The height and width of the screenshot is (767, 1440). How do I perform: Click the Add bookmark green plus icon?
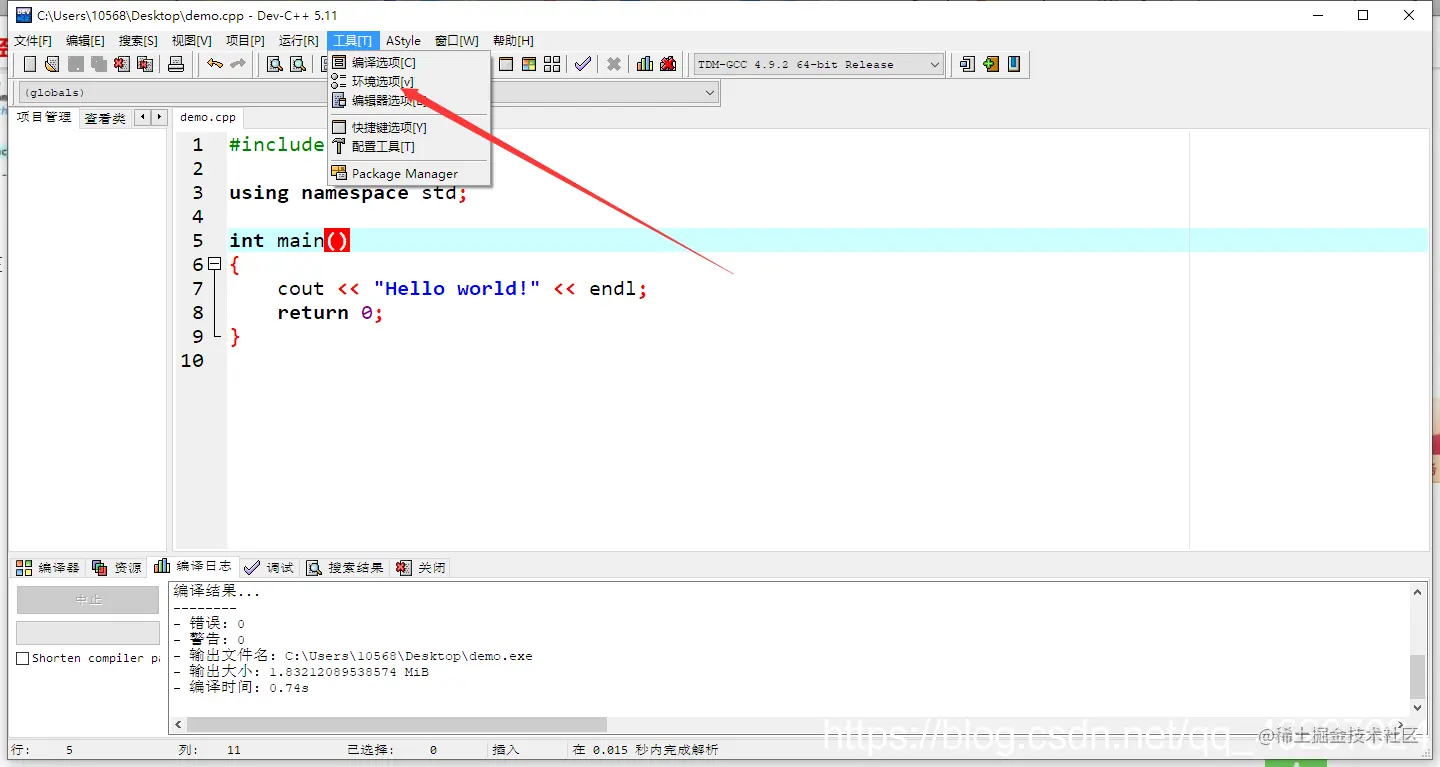pos(991,64)
